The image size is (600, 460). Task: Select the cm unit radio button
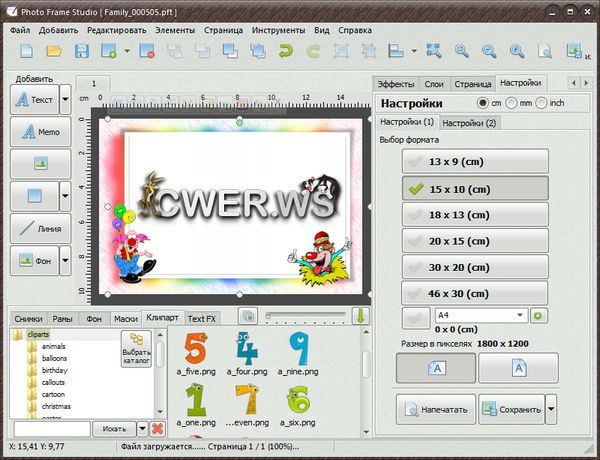pos(484,103)
